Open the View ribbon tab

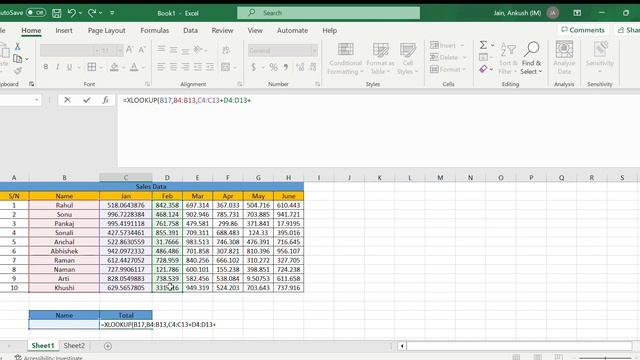tap(255, 31)
